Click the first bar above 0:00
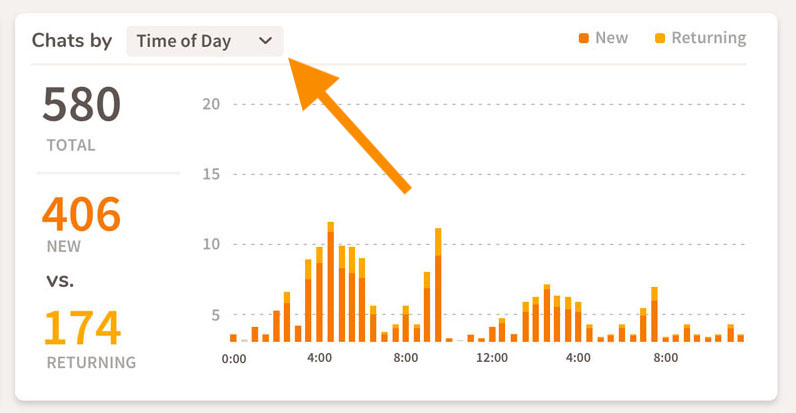 233,337
